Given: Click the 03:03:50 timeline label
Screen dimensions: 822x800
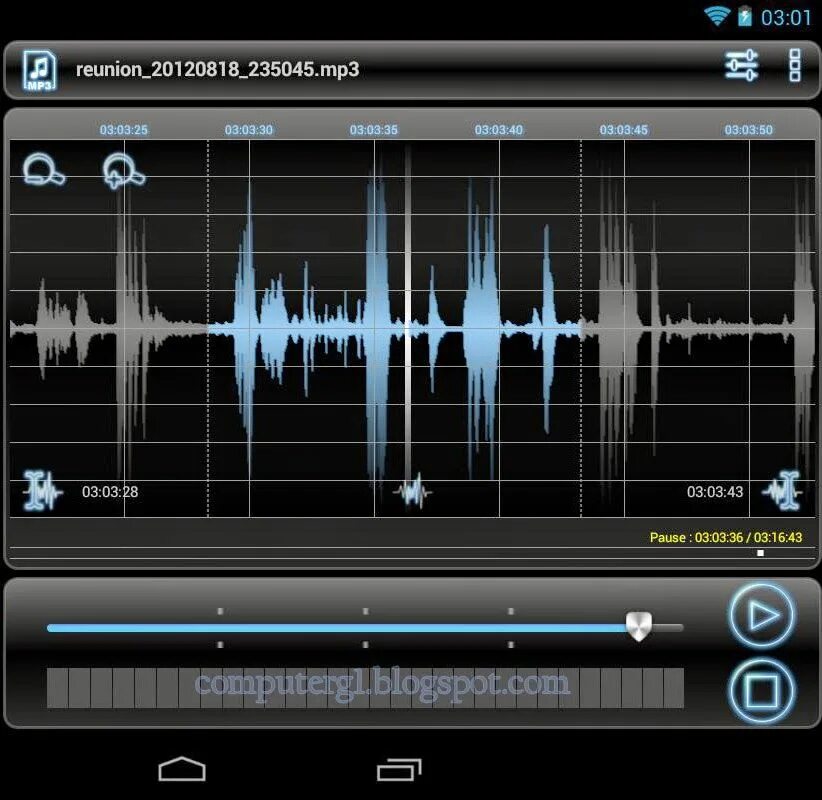Looking at the screenshot, I should point(749,129).
